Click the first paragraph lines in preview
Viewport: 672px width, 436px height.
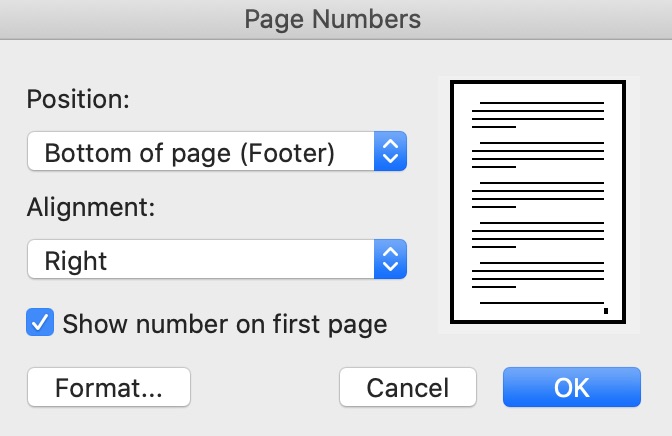(538, 114)
